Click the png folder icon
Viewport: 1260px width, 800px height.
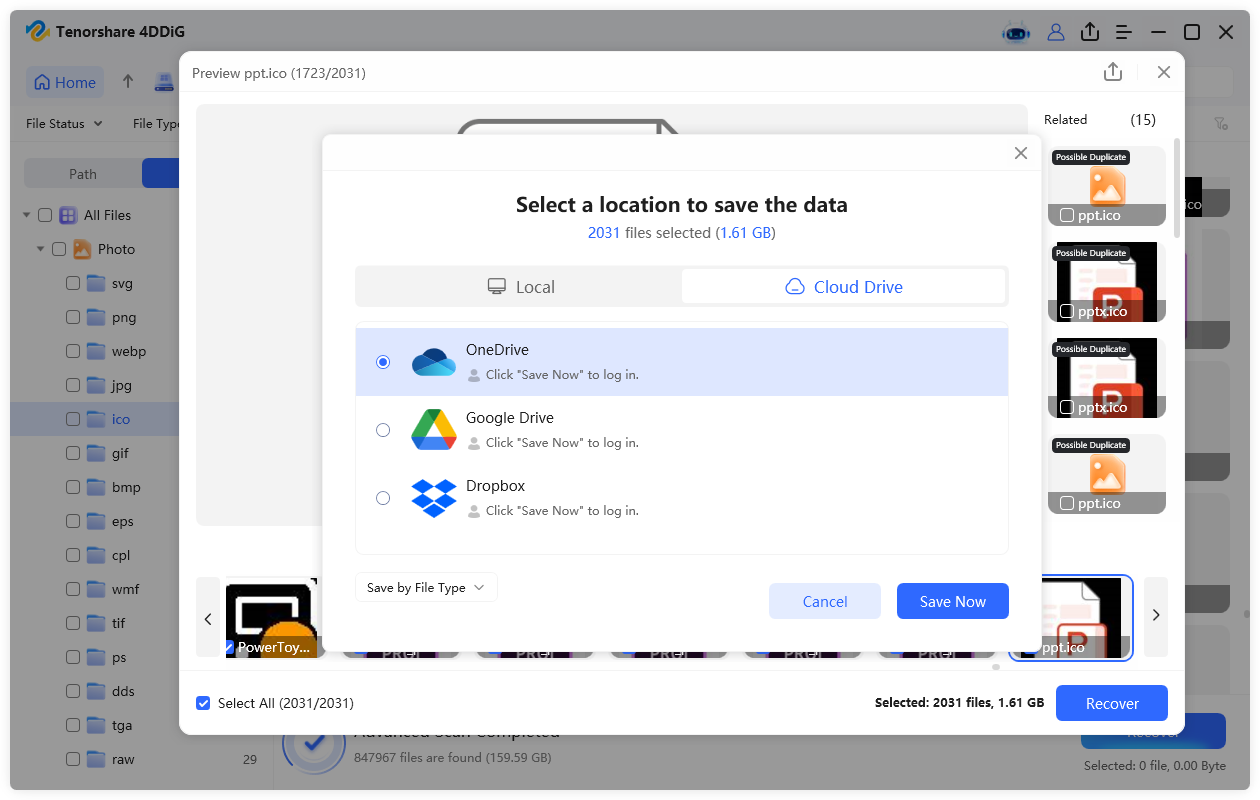[x=96, y=317]
